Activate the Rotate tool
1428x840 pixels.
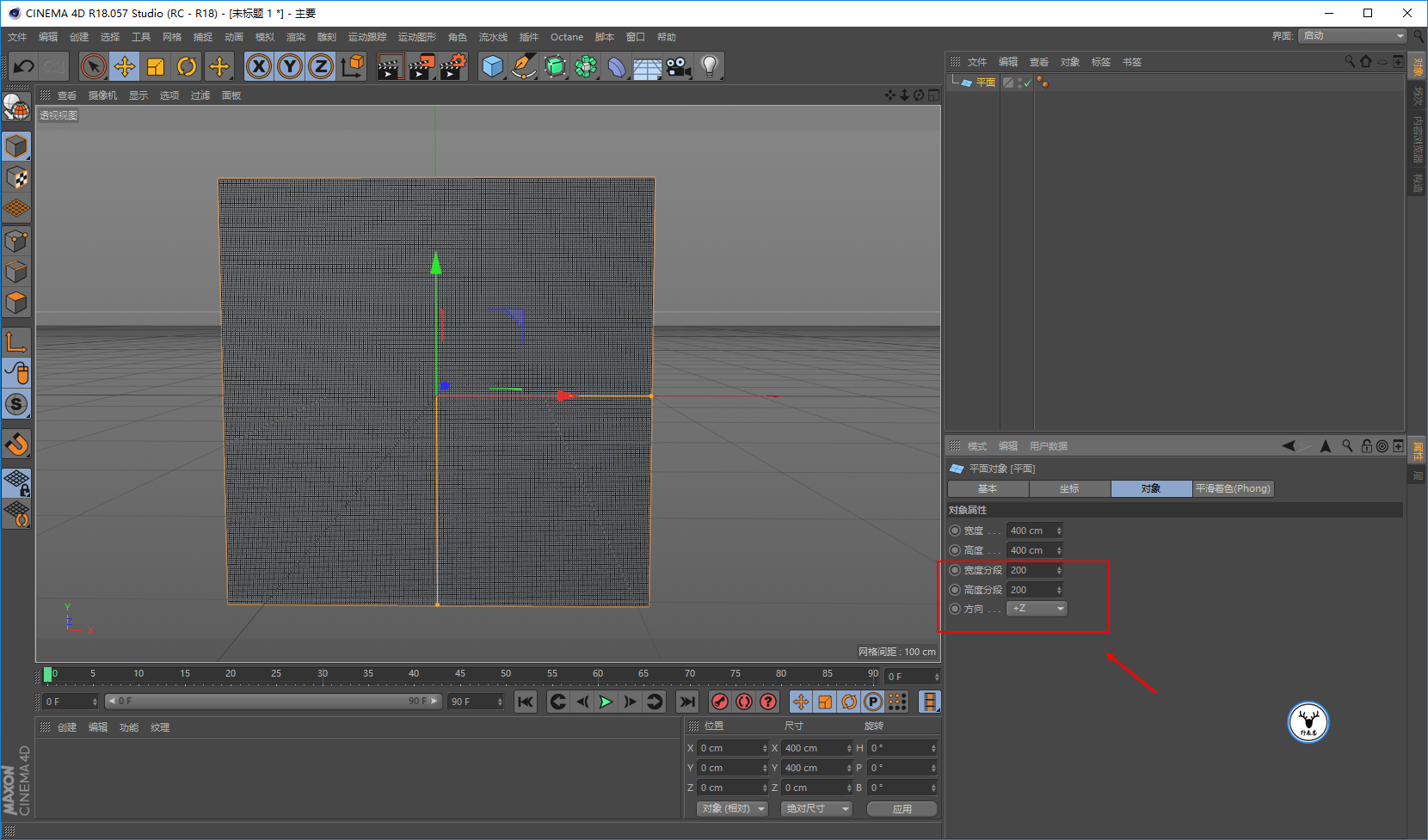187,66
